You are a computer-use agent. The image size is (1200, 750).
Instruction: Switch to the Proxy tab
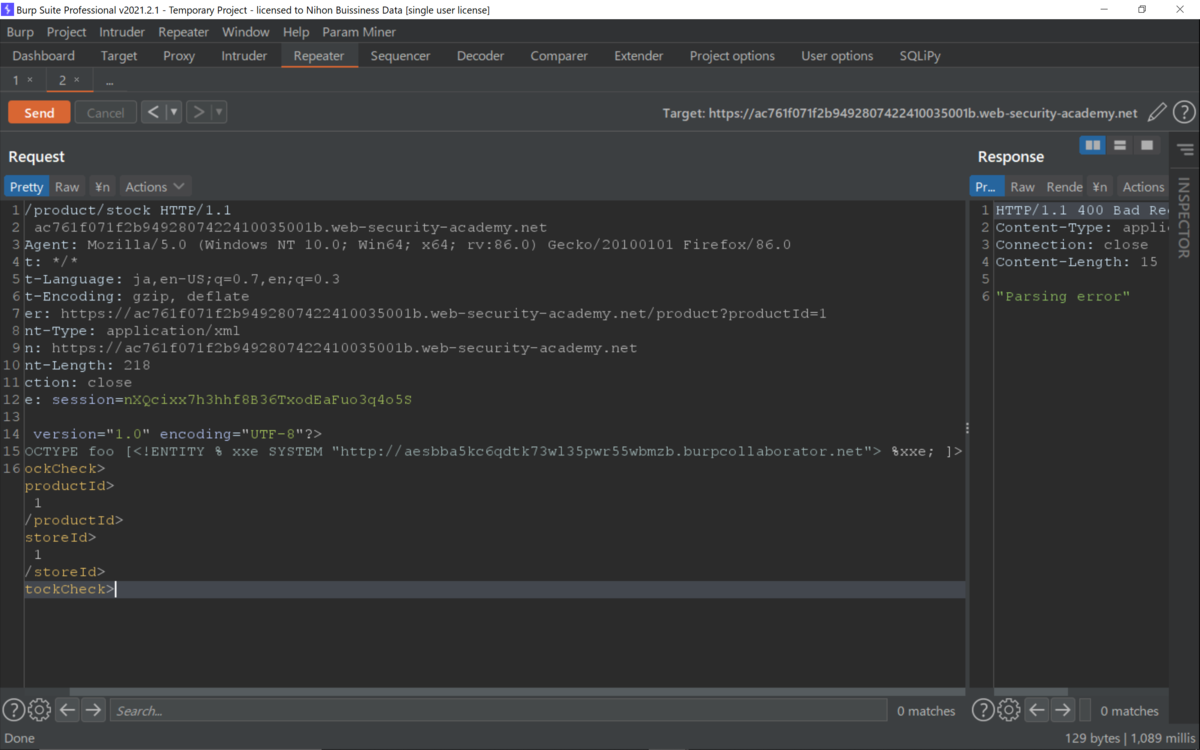[179, 56]
